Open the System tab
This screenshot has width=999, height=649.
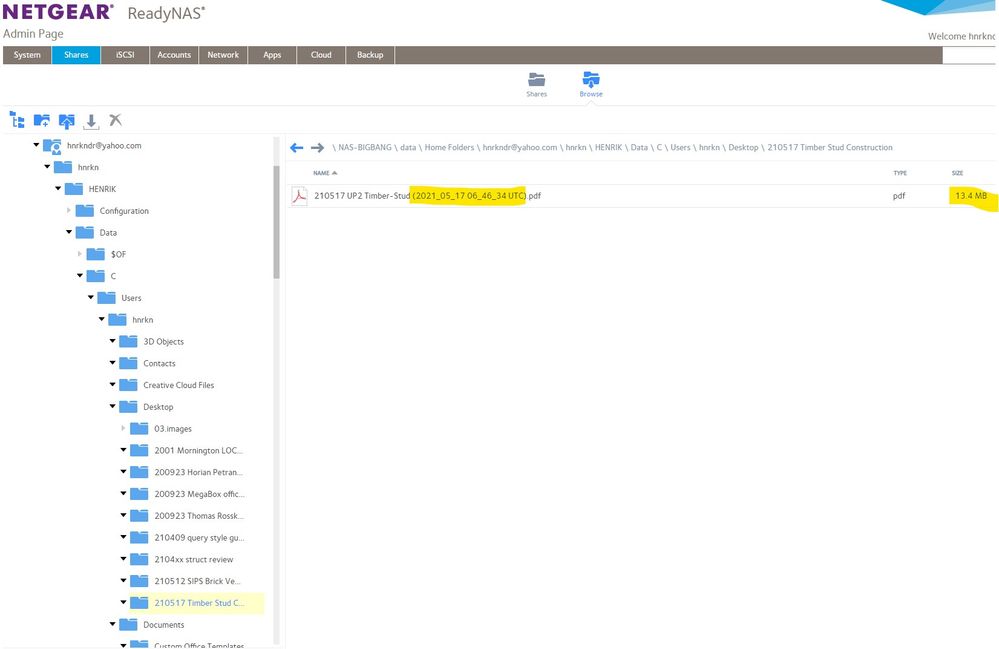[27, 55]
